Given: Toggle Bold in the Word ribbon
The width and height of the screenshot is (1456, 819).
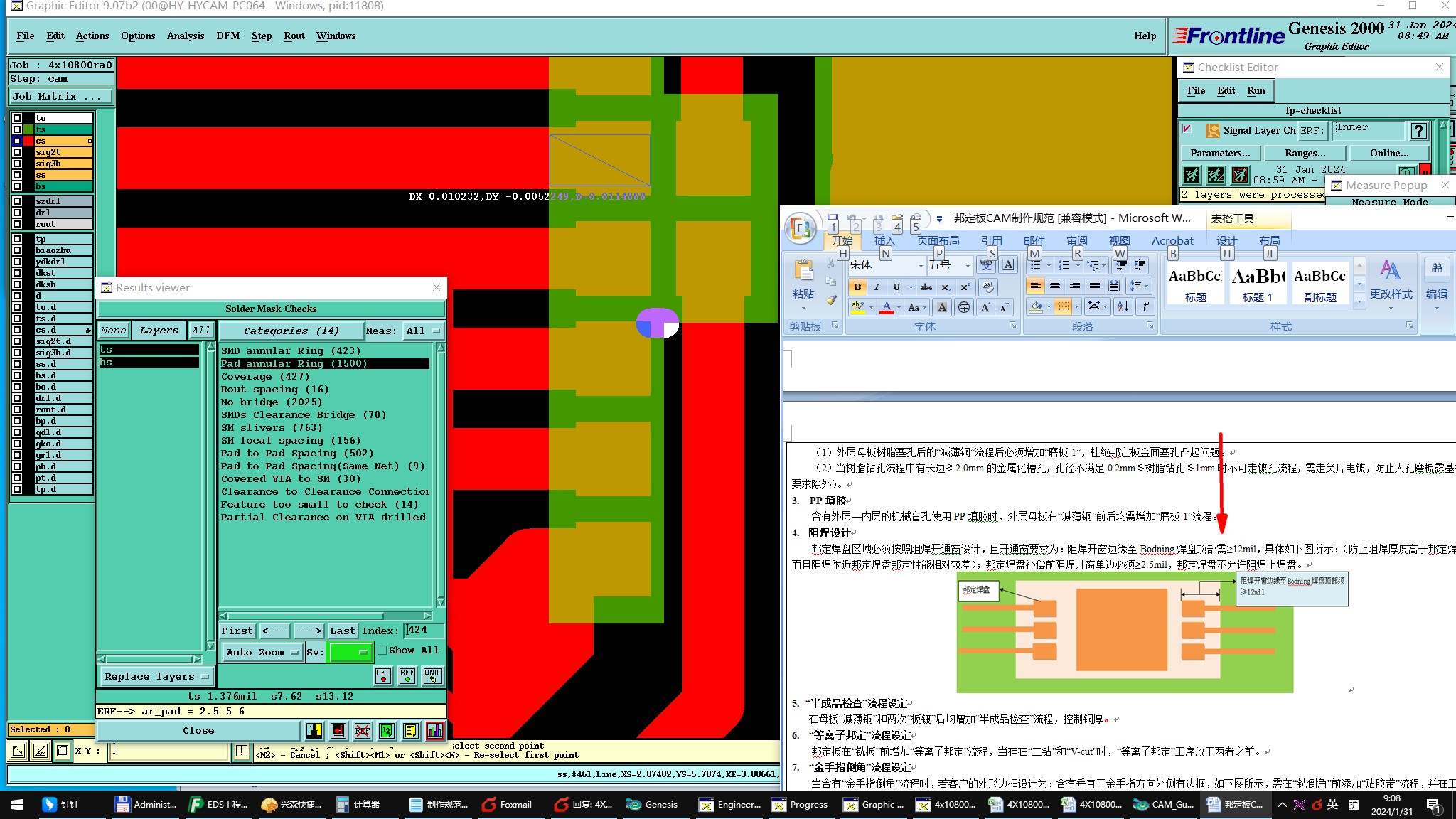Looking at the screenshot, I should (x=857, y=287).
